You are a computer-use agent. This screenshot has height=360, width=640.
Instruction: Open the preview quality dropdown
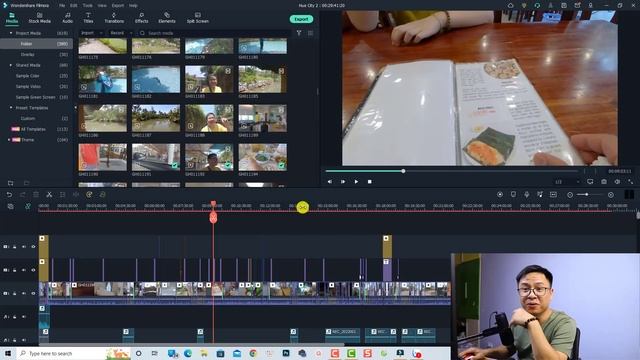click(x=567, y=182)
